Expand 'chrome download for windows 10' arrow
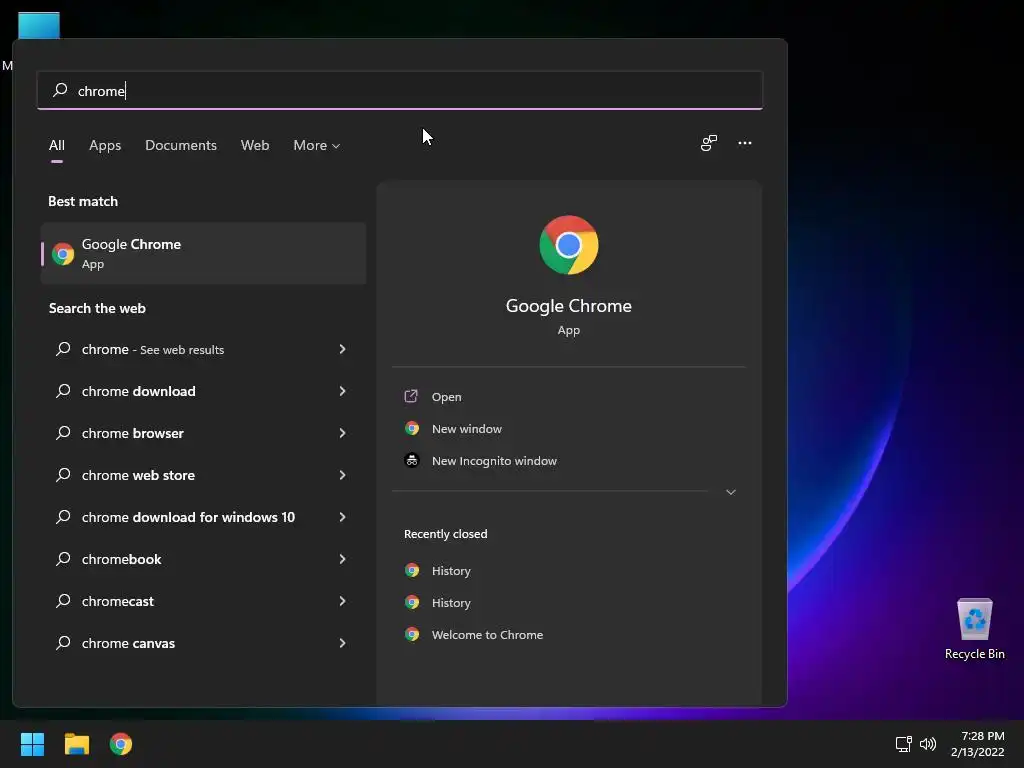The image size is (1024, 768). 342,517
